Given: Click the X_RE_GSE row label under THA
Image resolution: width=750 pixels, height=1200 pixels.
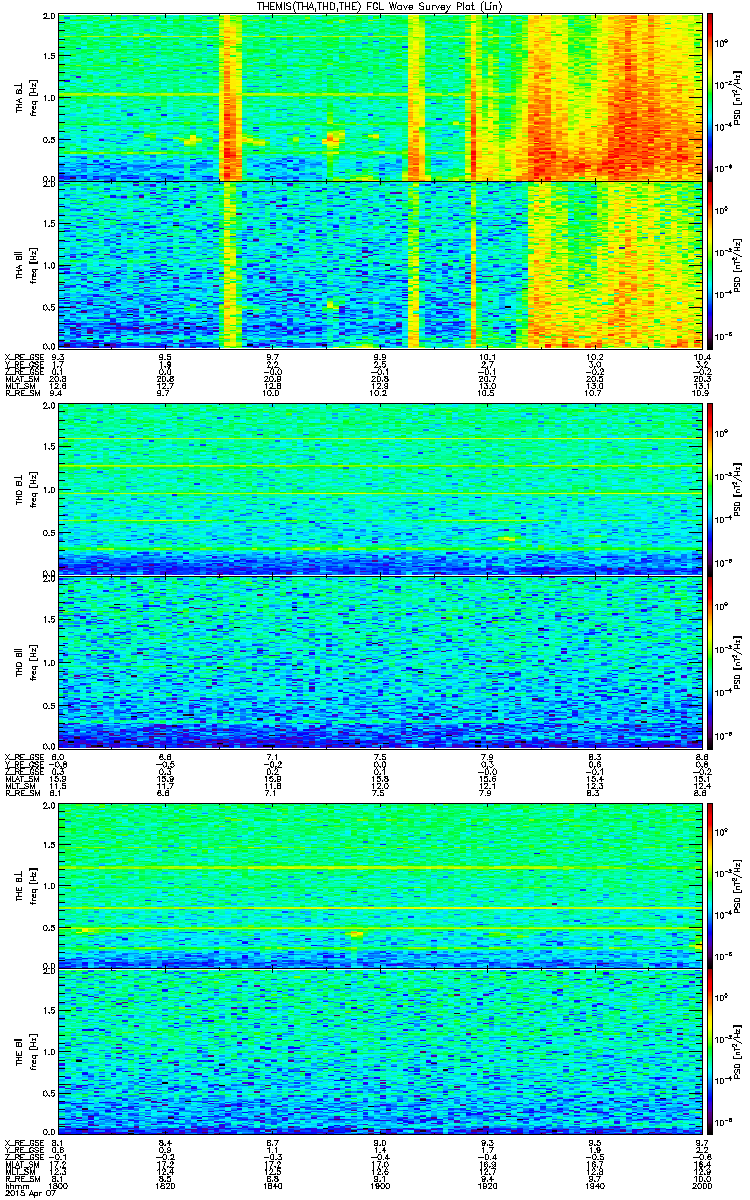Looking at the screenshot, I should pos(22,356).
